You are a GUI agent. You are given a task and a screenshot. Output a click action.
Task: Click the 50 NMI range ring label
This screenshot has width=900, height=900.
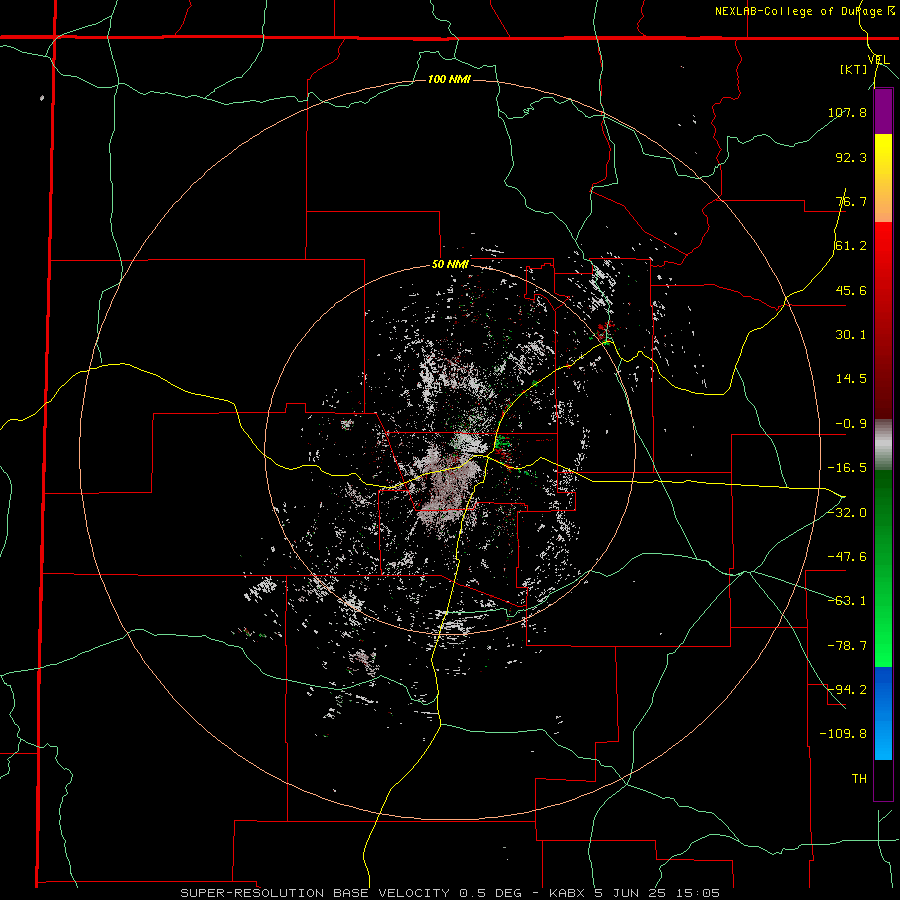point(451,265)
